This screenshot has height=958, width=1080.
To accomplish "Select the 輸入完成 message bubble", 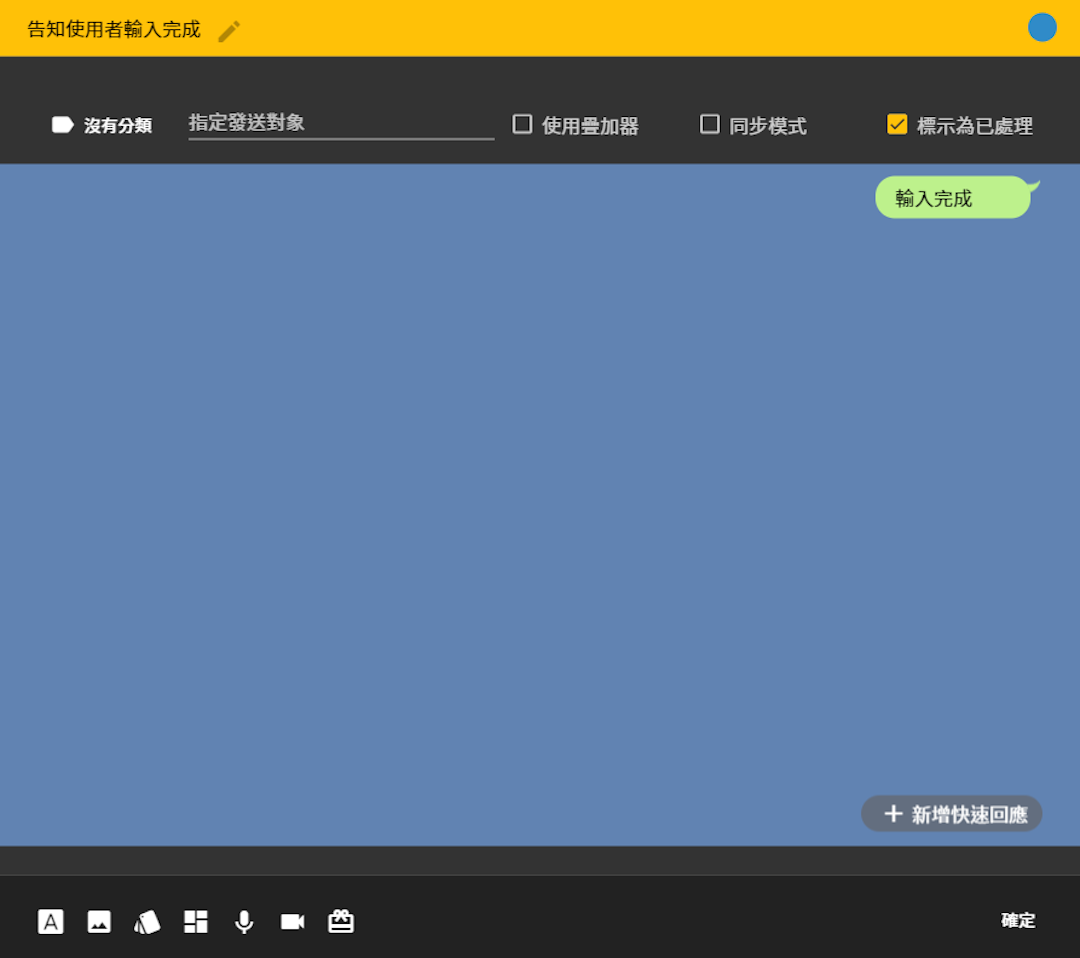I will coord(954,198).
